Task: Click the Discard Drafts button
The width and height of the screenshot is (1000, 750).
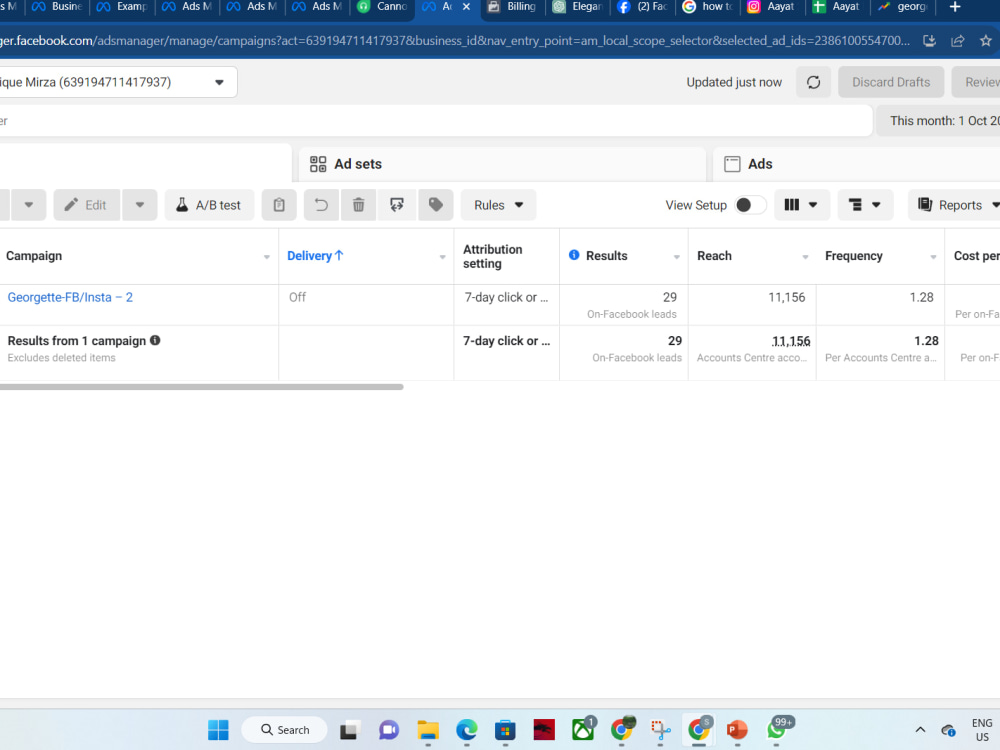Action: (891, 82)
